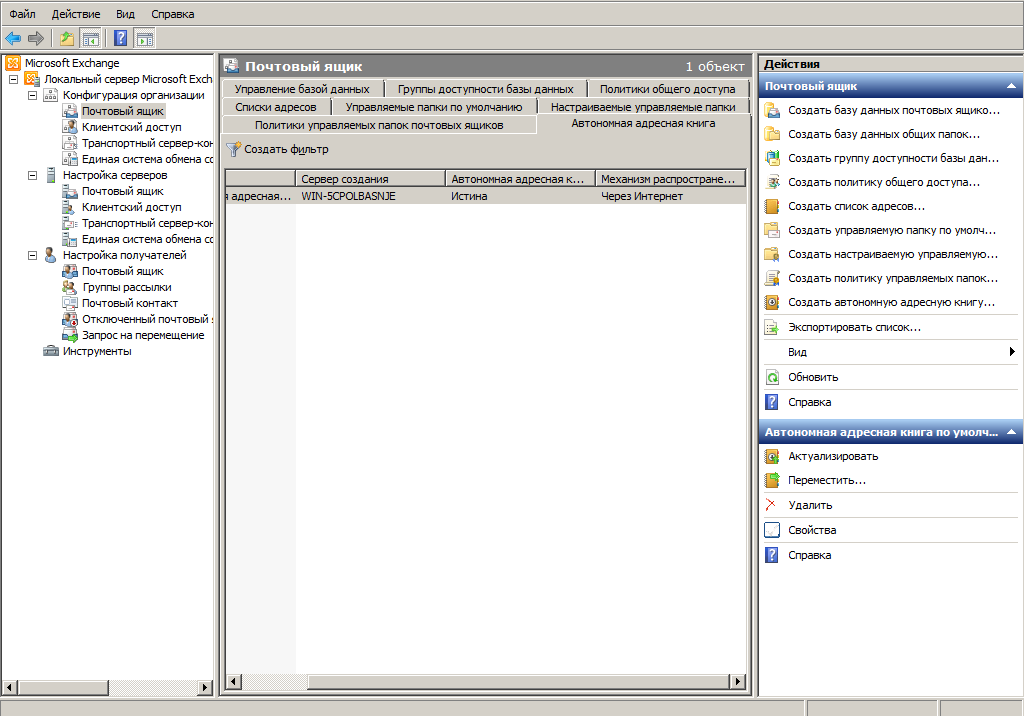Viewport: 1024px width, 716px height.
Task: Select Группы рассылки in the tree
Action: (x=126, y=287)
